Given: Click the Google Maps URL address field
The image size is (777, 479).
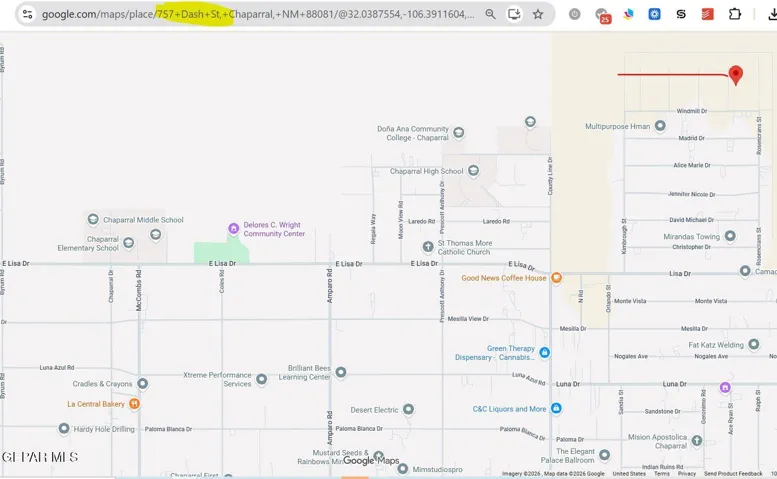Looking at the screenshot, I should (258, 14).
